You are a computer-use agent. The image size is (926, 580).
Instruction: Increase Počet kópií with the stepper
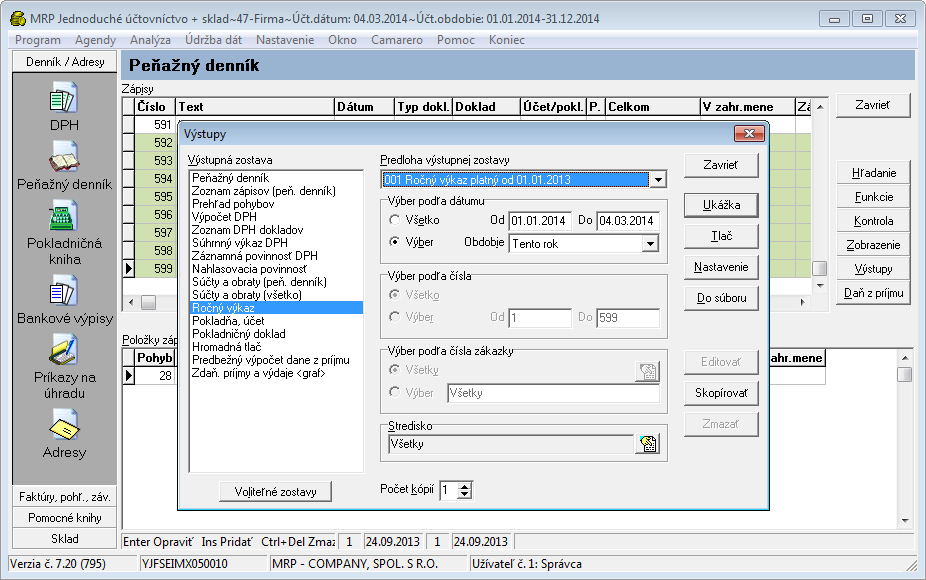click(x=465, y=485)
